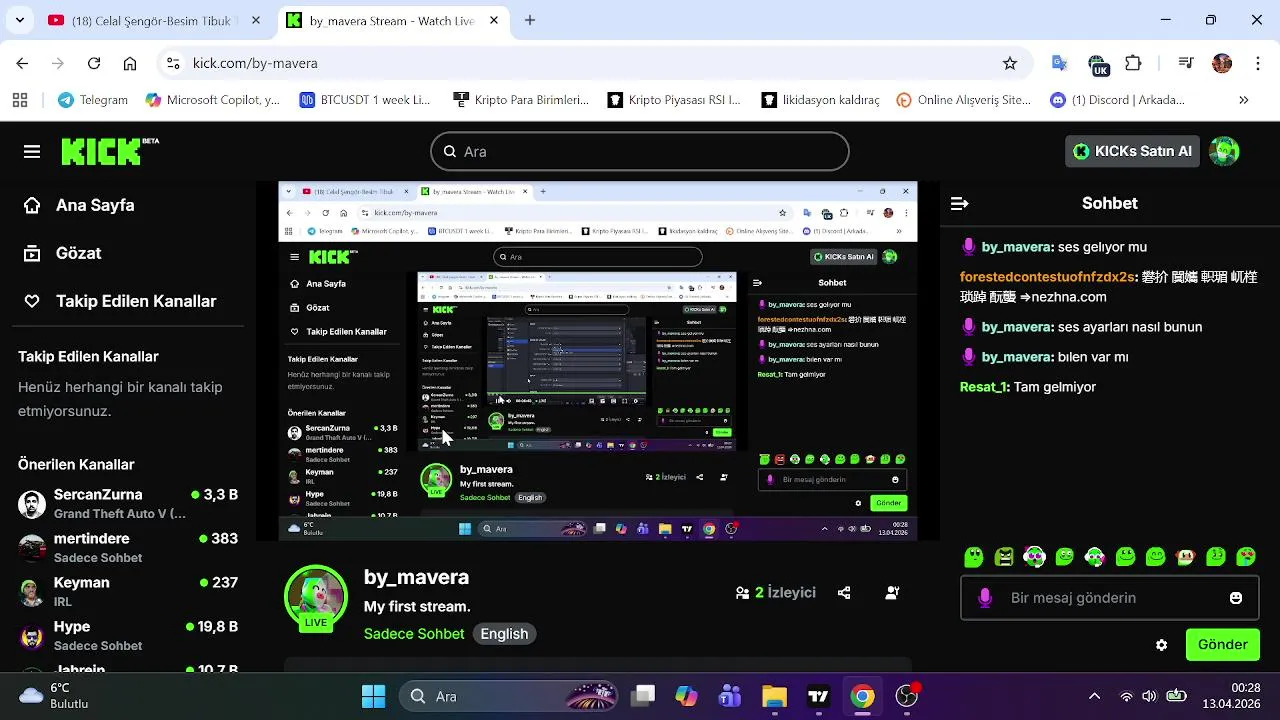Open the Discord bookmark
The image size is (1280, 720).
(1118, 100)
